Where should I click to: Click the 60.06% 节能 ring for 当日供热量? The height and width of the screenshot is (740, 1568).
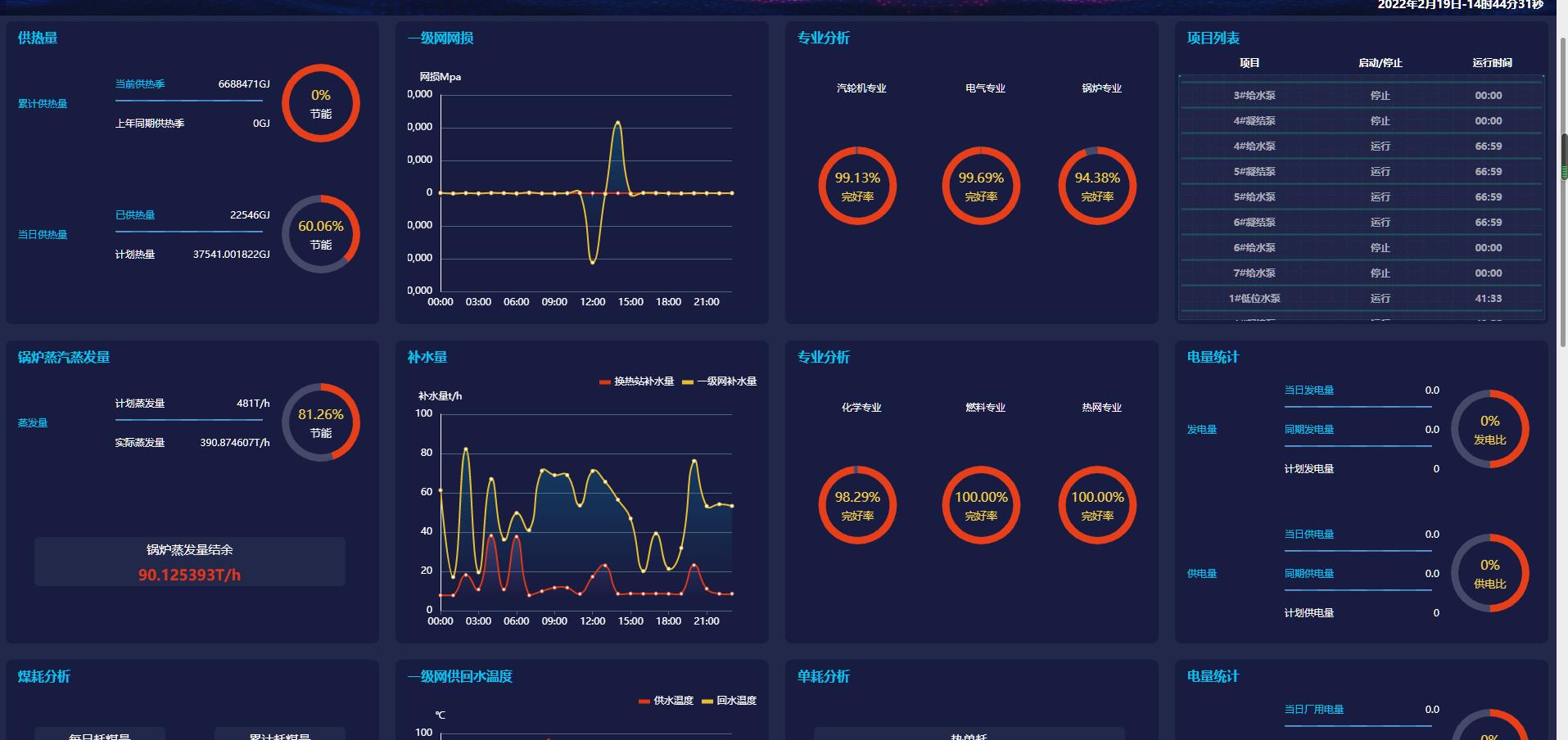[321, 234]
